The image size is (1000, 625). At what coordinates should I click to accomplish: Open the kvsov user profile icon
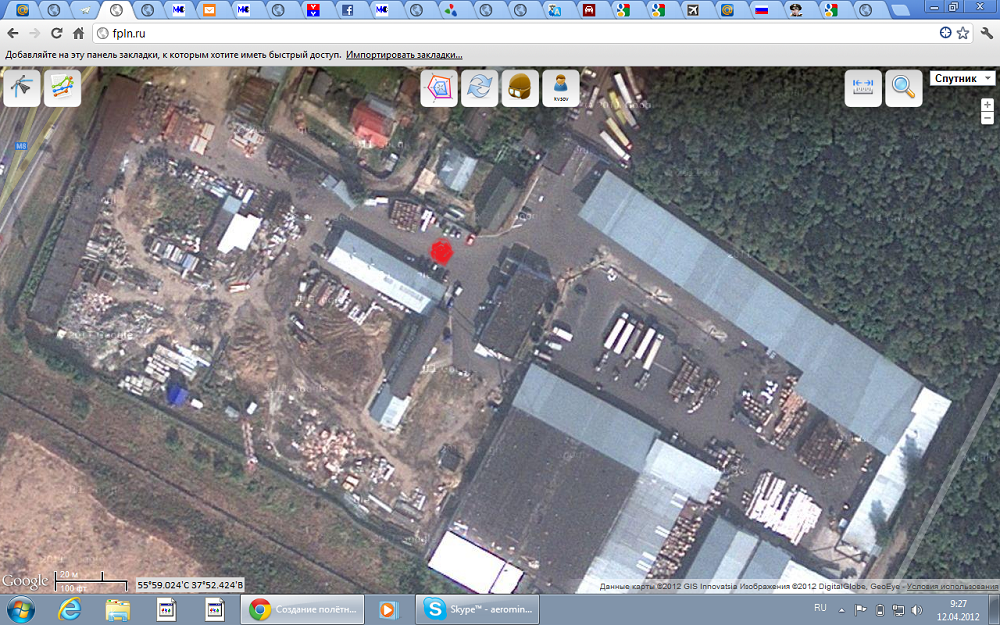point(560,88)
